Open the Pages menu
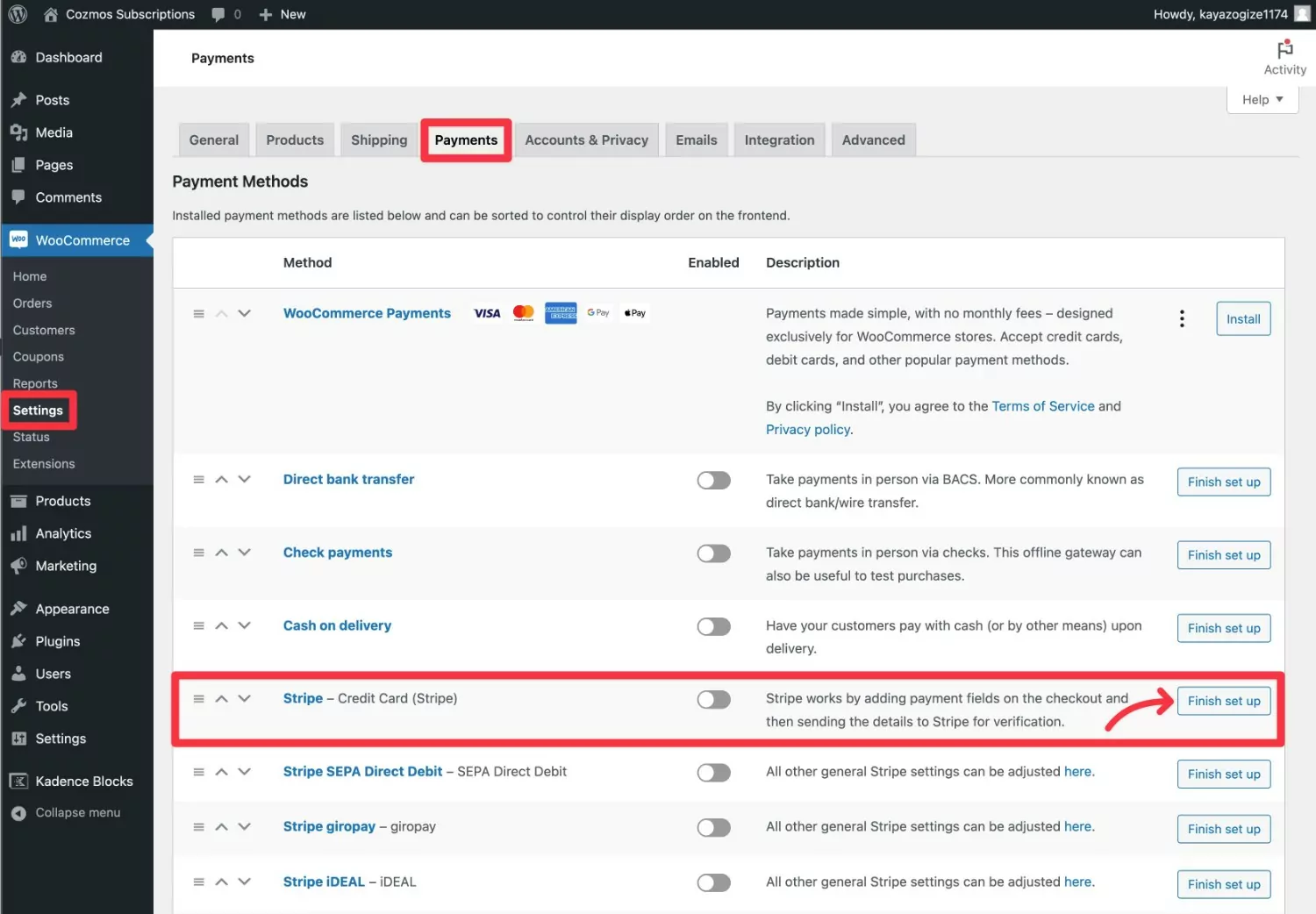 [x=54, y=165]
